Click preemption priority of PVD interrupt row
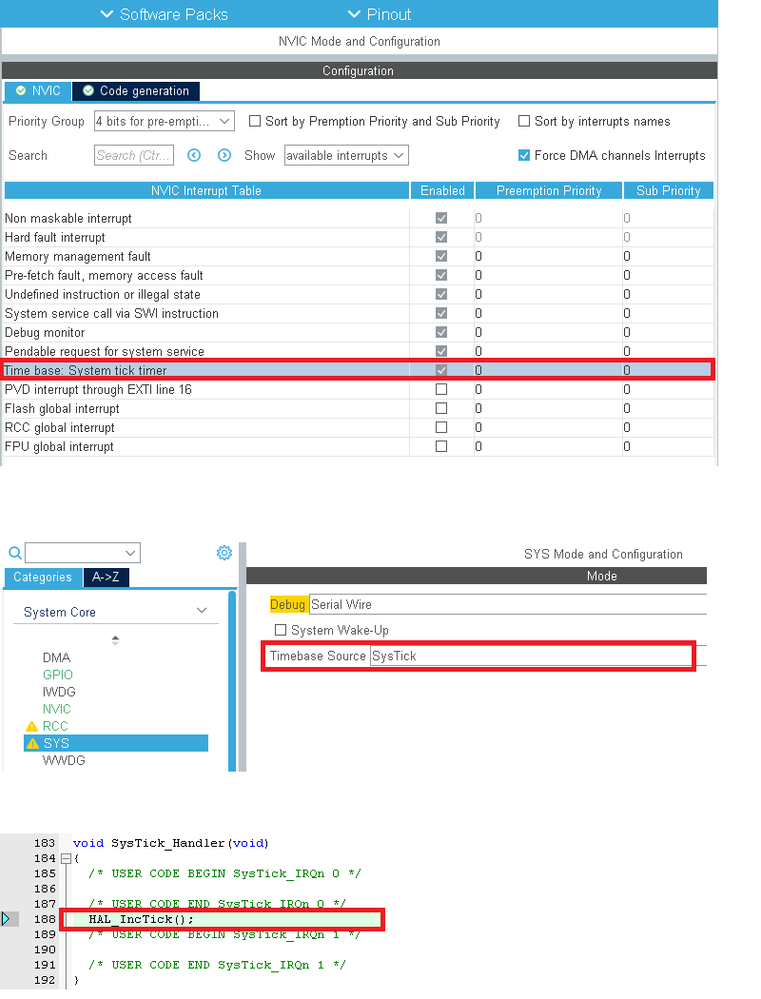 [479, 389]
